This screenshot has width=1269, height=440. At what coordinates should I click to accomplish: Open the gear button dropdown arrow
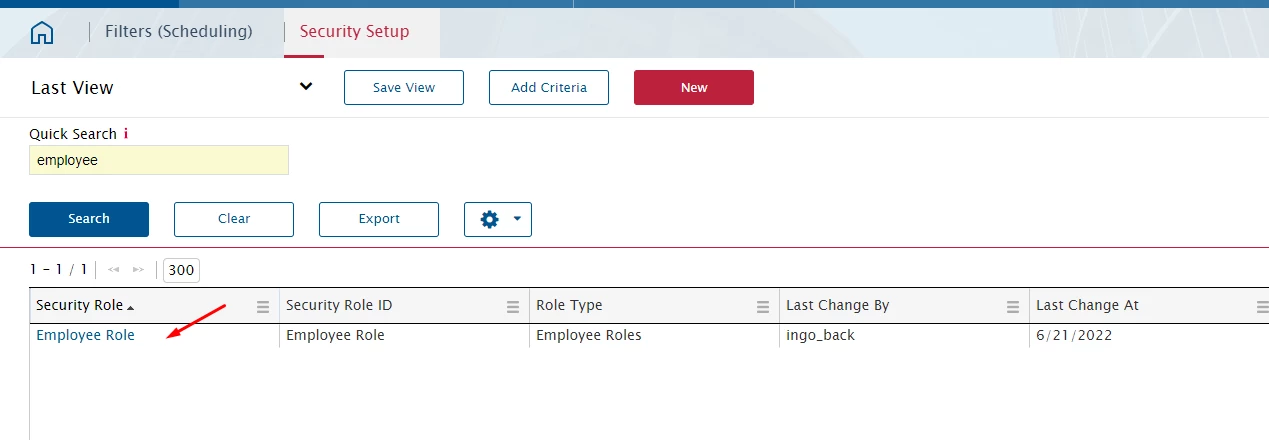pos(516,219)
